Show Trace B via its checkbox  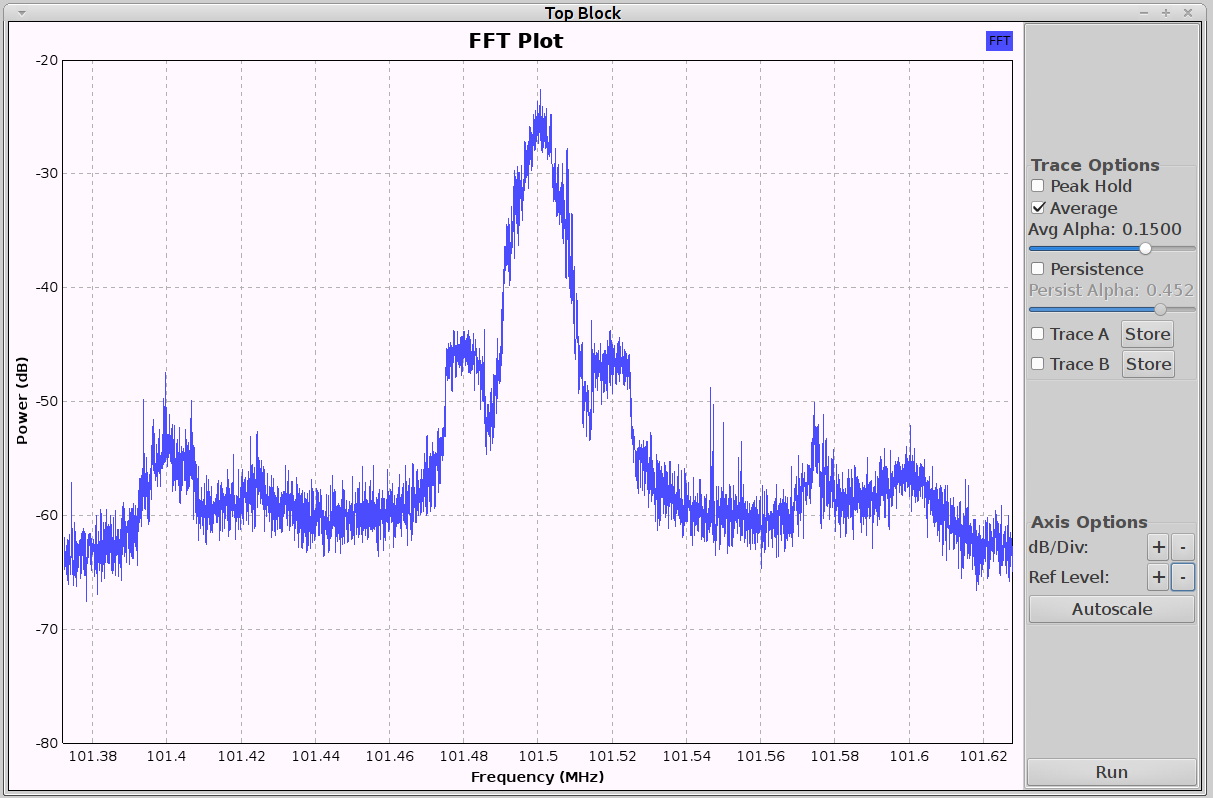point(1038,364)
